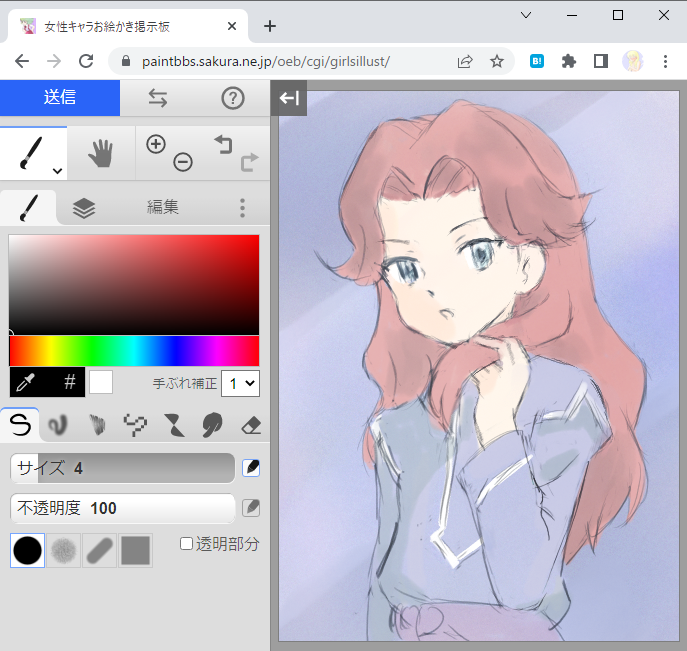Click the redo arrow icon
Image resolution: width=687 pixels, height=651 pixels.
click(x=249, y=162)
